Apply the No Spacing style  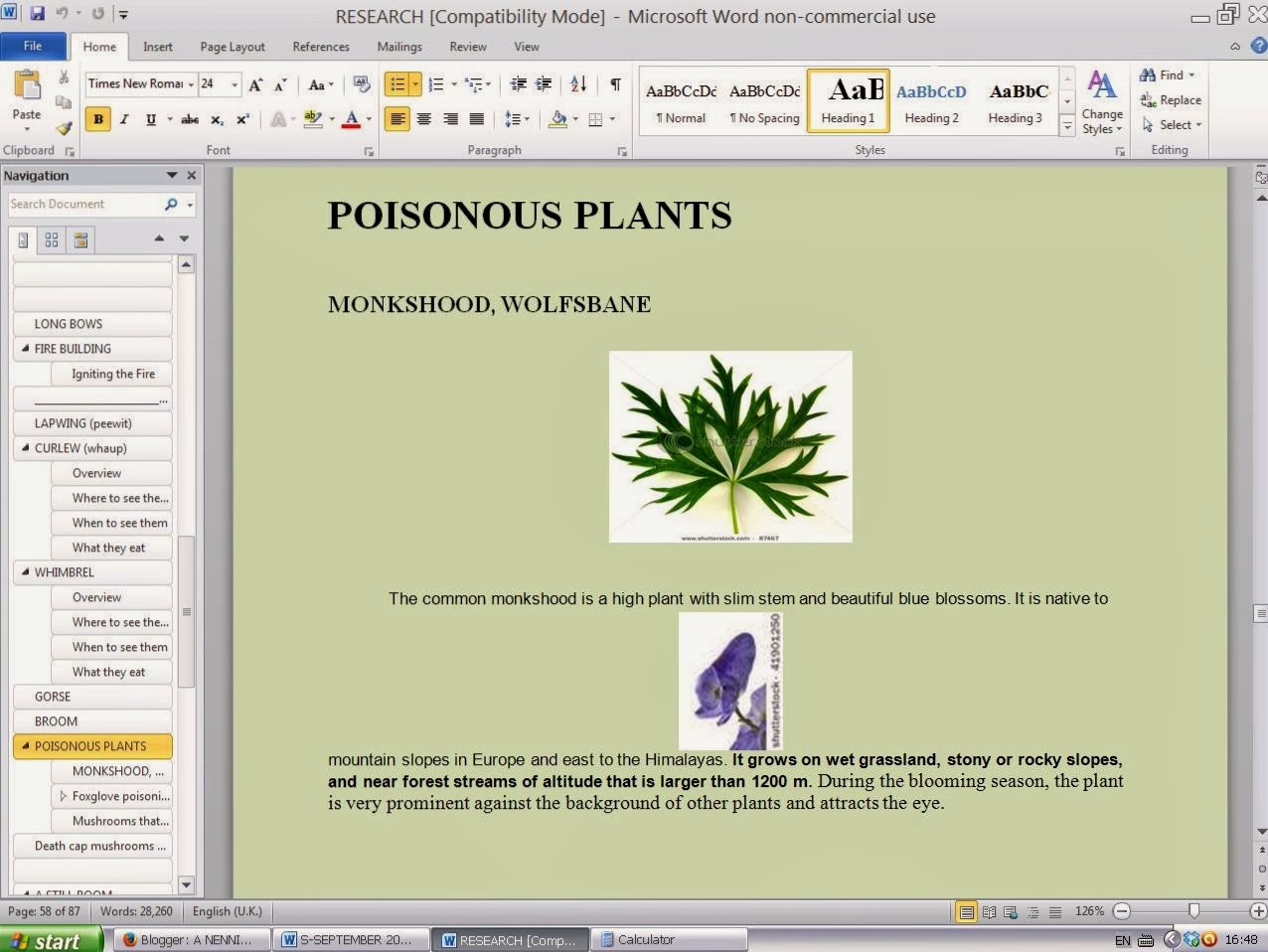click(764, 101)
